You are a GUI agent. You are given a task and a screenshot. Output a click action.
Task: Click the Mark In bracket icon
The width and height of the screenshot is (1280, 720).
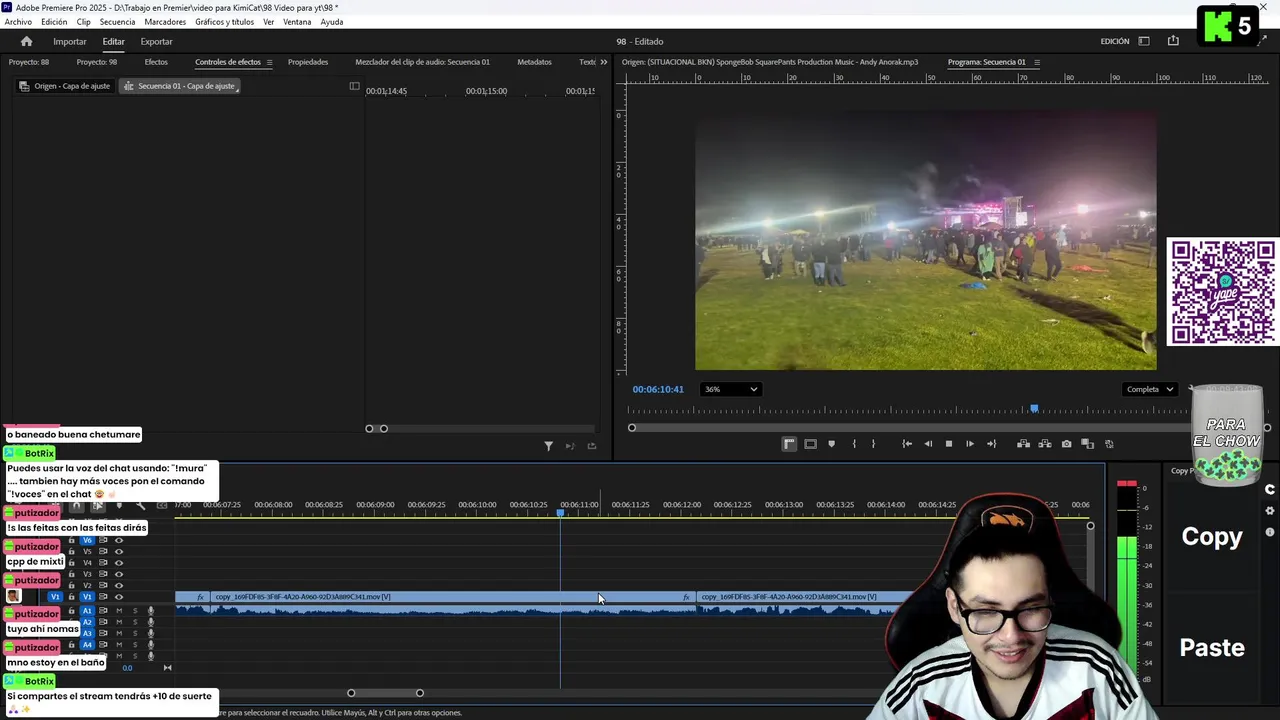[x=854, y=444]
